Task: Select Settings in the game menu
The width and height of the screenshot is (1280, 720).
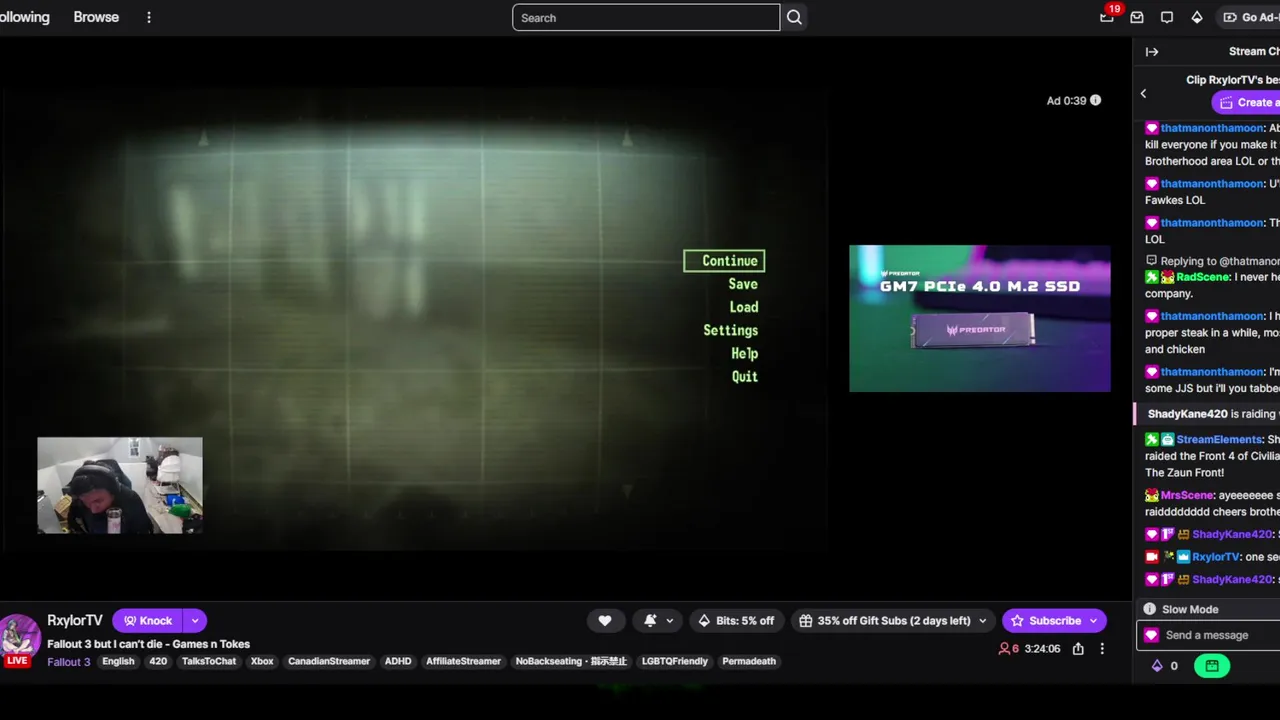Action: click(731, 330)
